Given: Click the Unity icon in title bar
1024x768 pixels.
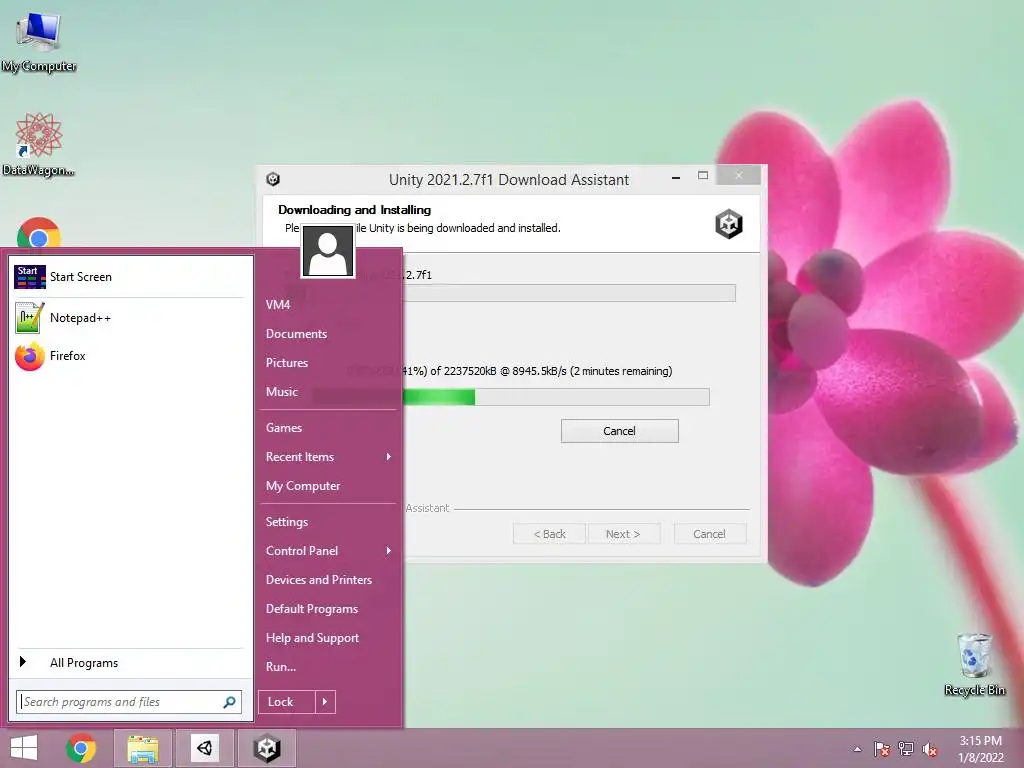Looking at the screenshot, I should (273, 179).
